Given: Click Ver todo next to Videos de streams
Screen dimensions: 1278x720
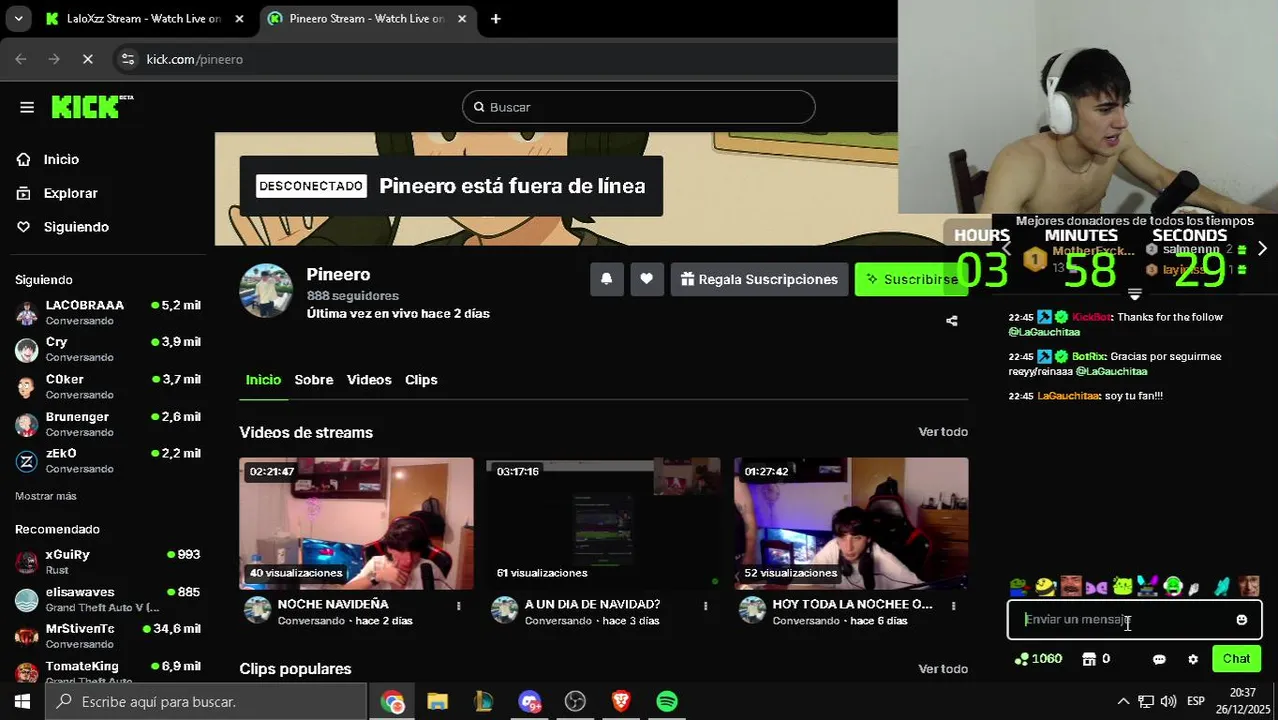Looking at the screenshot, I should (943, 432).
